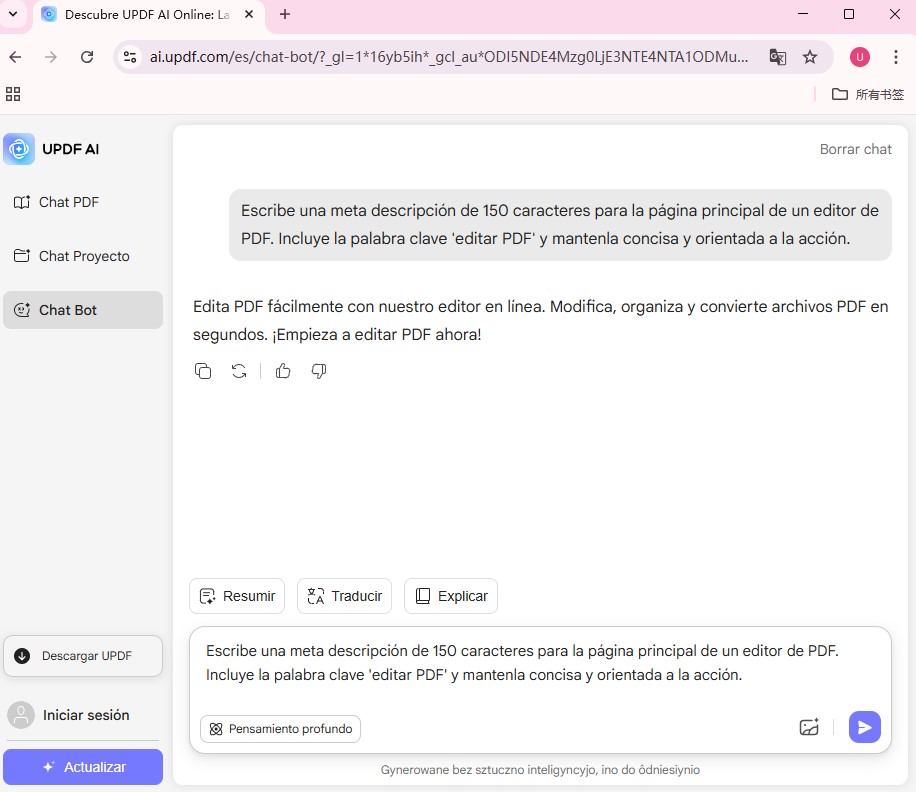Bookmark this page with the star icon

810,57
